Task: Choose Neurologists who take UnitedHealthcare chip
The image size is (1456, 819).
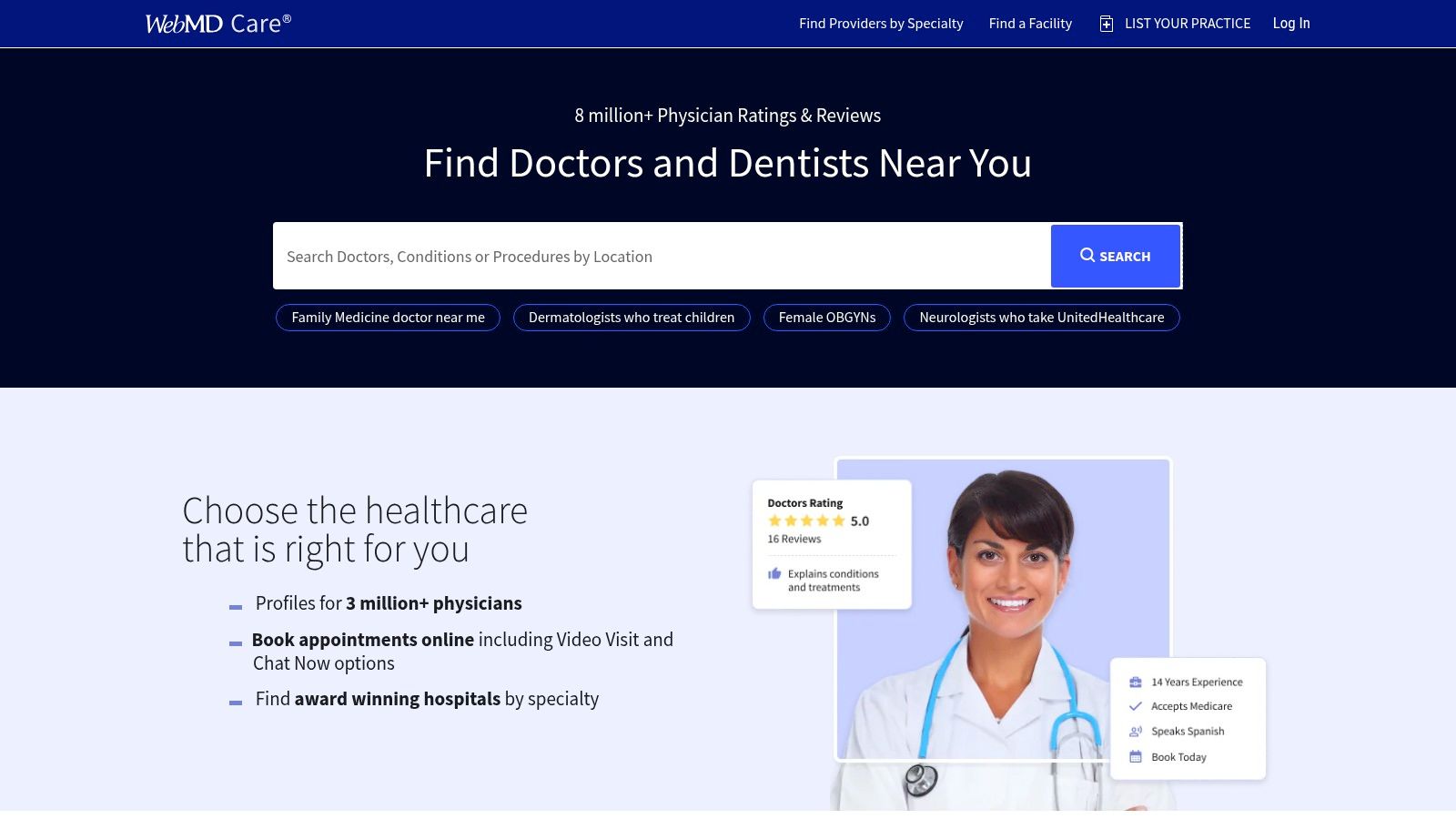Action: pyautogui.click(x=1041, y=318)
